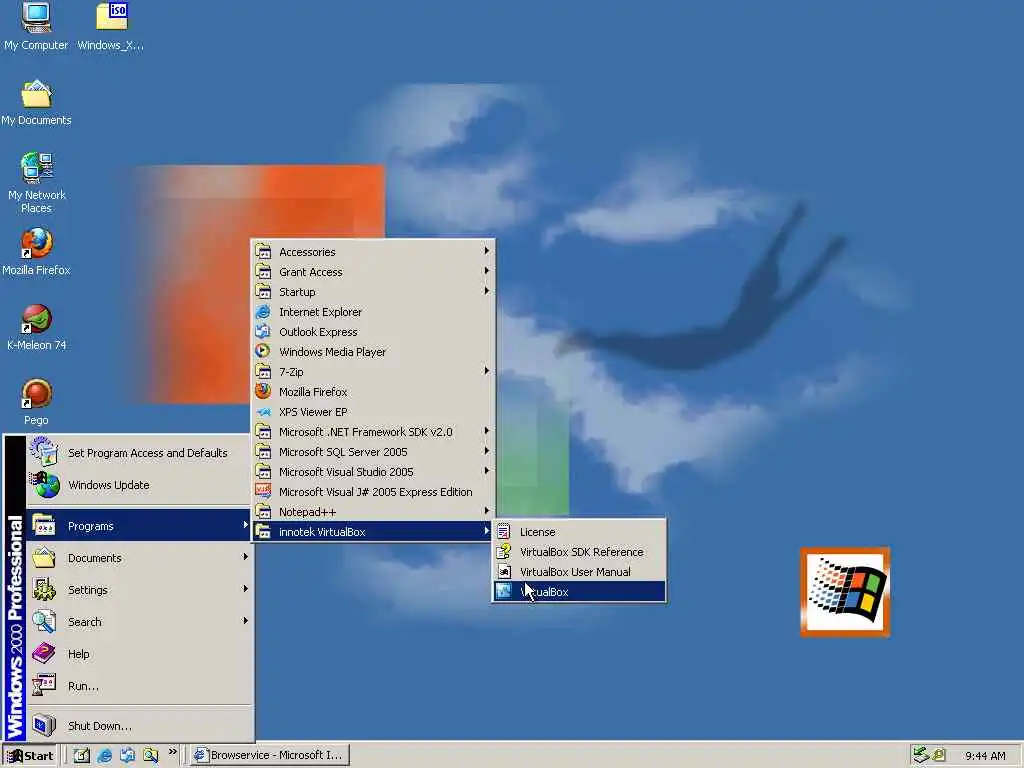Open Search submenu in Start menu
Image resolution: width=1024 pixels, height=768 pixels.
138,622
